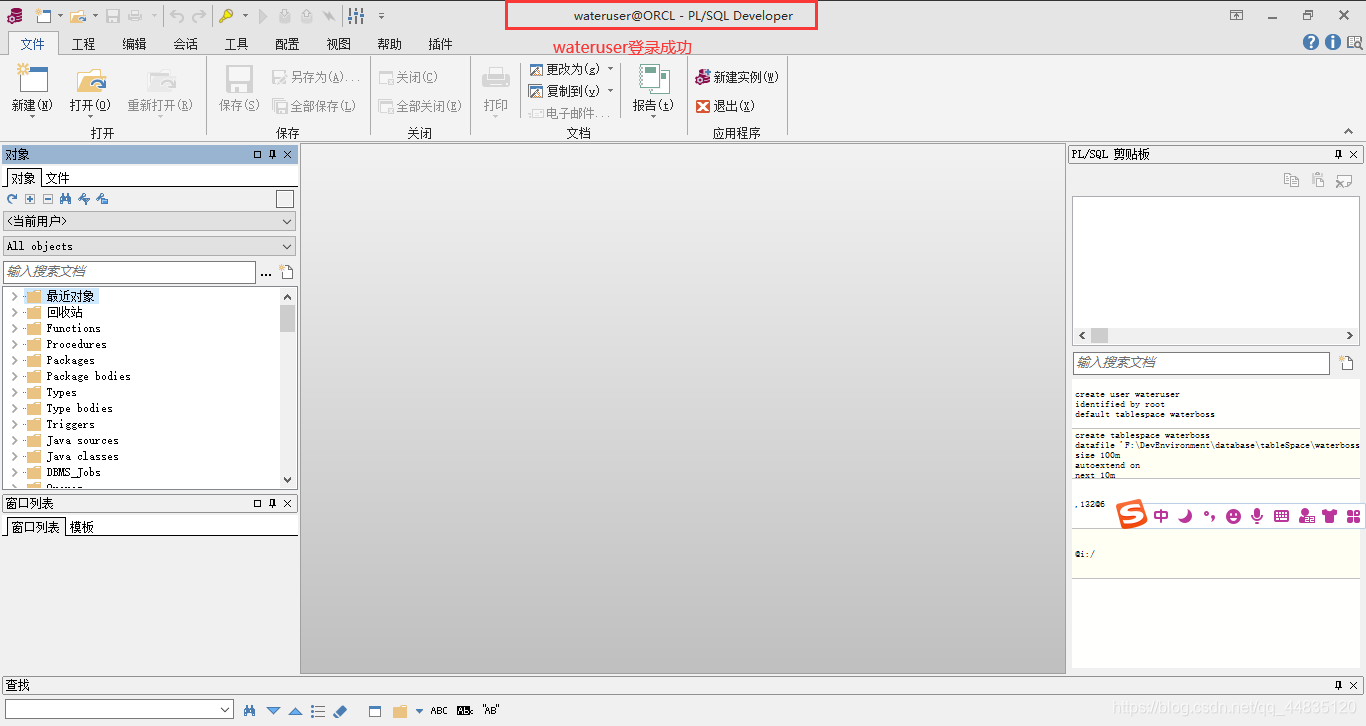The height and width of the screenshot is (726, 1366).
Task: Click the list results icon in 查找 bar
Action: pyautogui.click(x=318, y=711)
